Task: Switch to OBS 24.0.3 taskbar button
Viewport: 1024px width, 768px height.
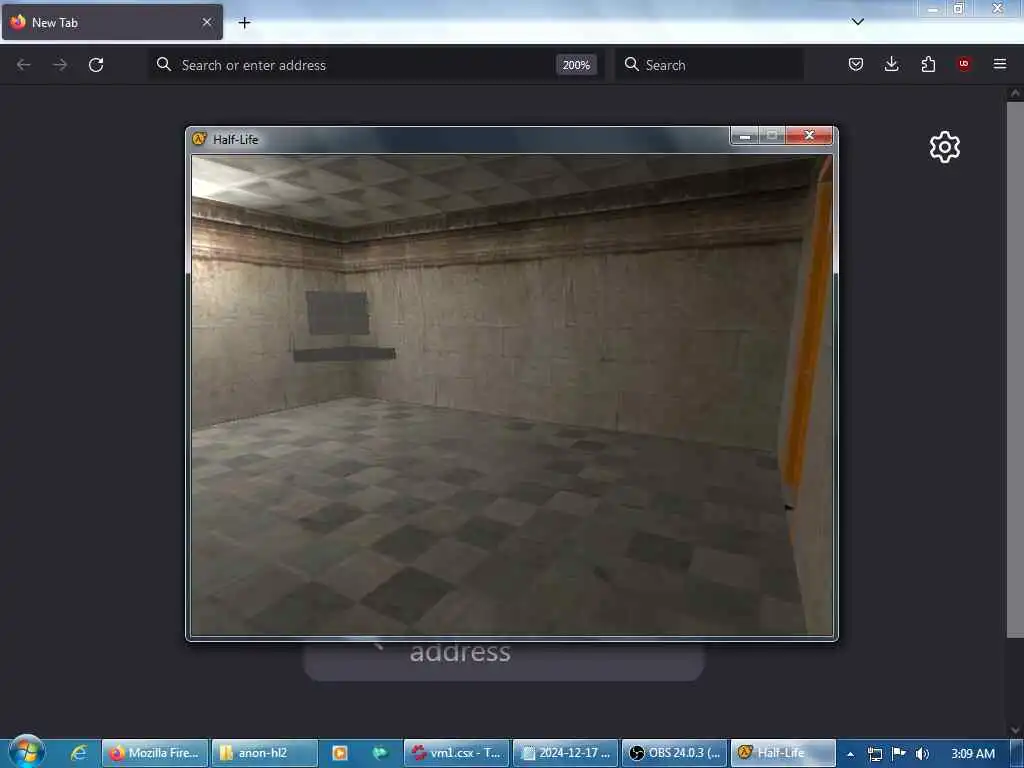Action: click(x=675, y=753)
